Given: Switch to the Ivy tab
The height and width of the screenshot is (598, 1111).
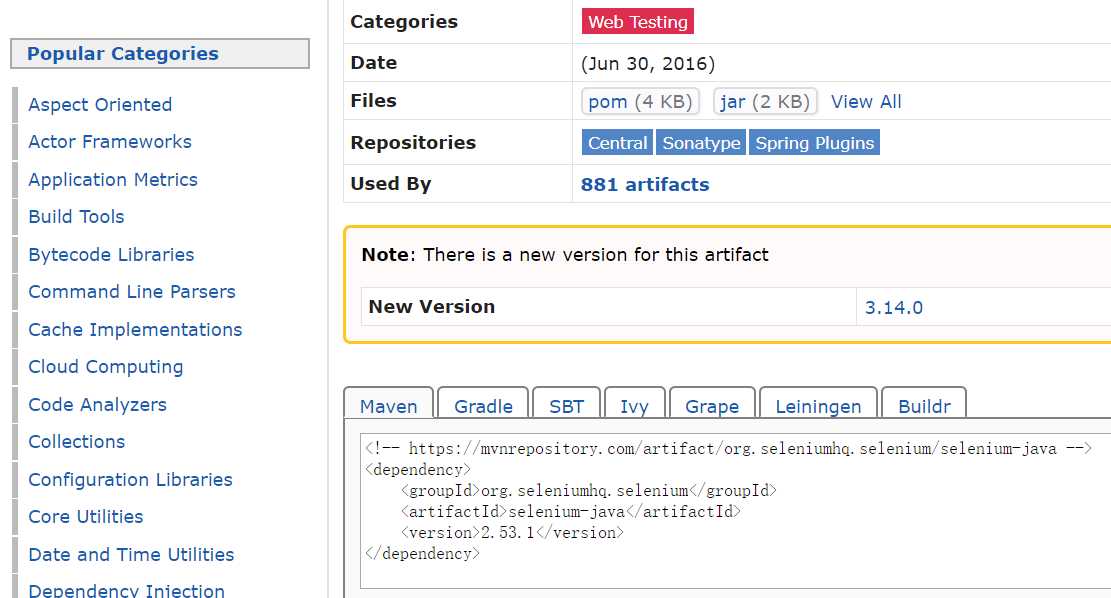Looking at the screenshot, I should [634, 406].
